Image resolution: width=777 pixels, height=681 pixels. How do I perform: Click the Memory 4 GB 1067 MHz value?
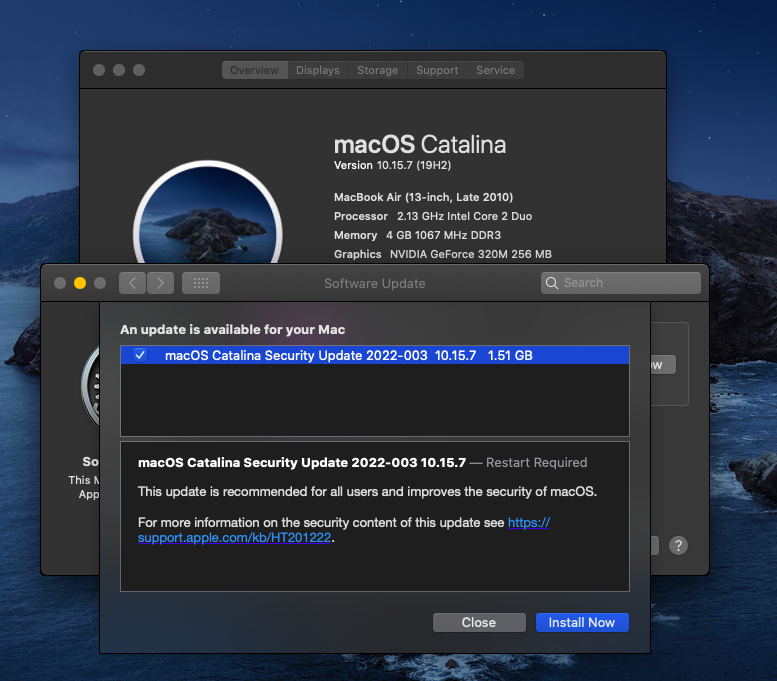444,235
